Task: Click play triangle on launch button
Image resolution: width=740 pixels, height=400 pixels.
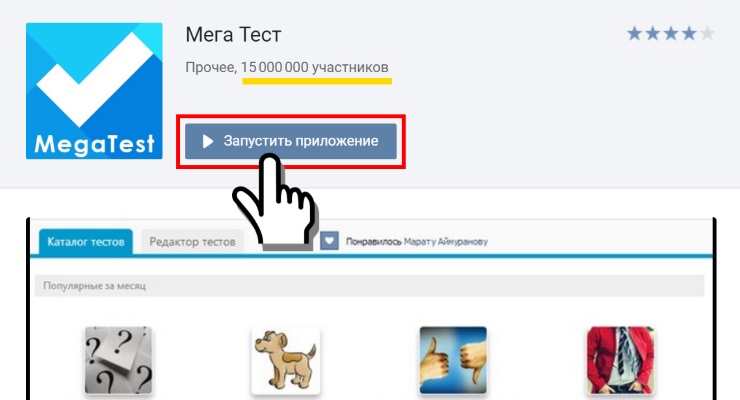Action: tap(208, 141)
